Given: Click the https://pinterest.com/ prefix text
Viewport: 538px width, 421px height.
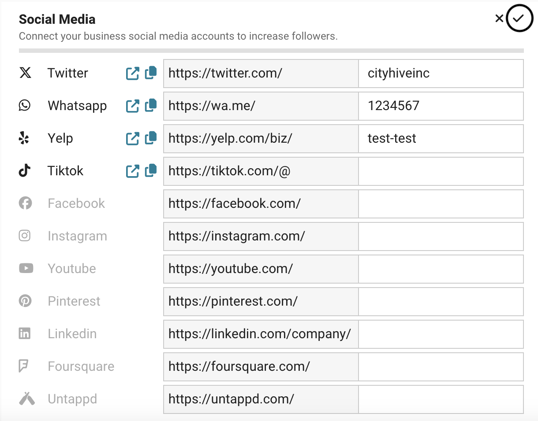Looking at the screenshot, I should coord(233,301).
